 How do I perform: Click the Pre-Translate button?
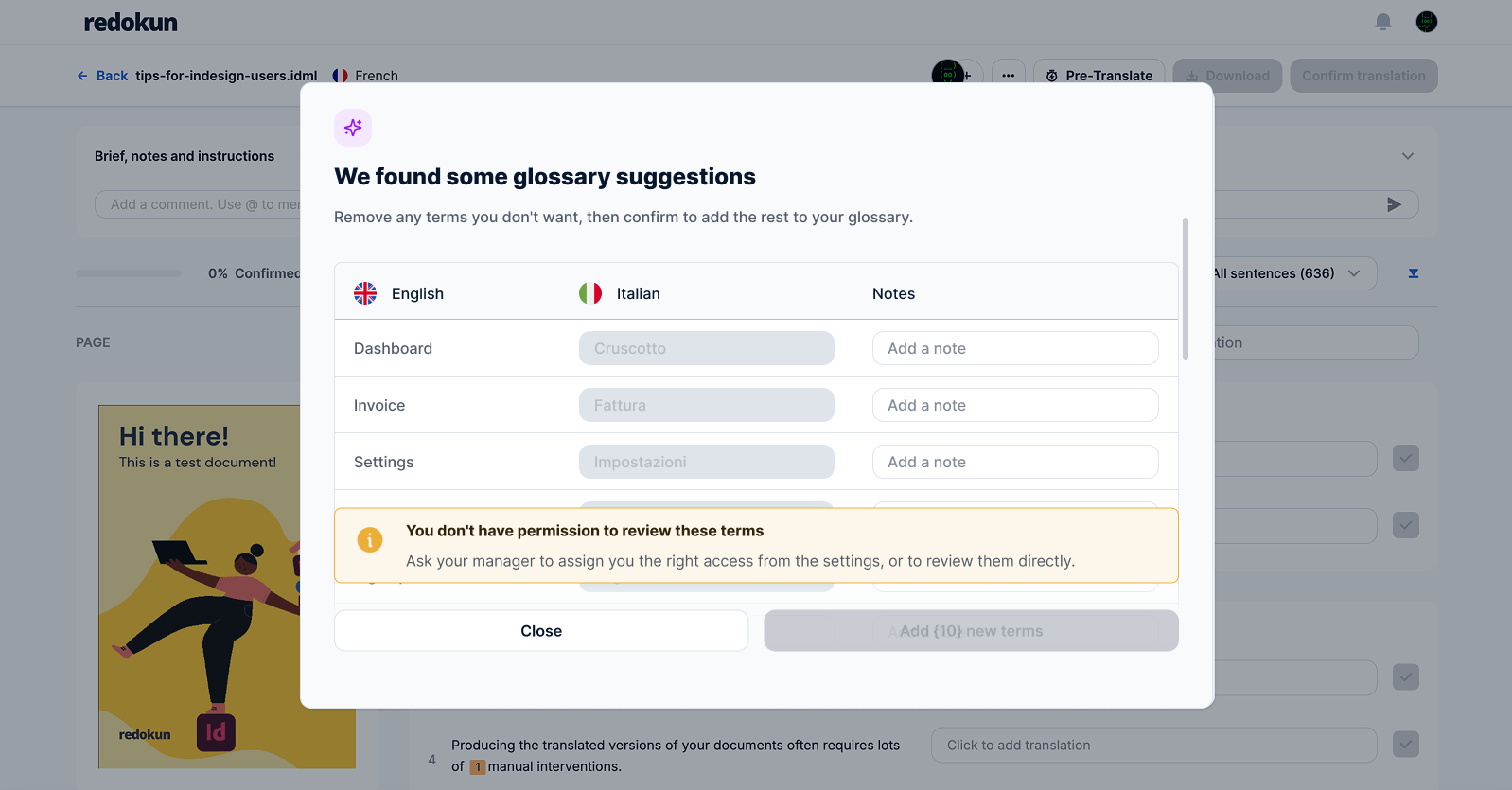coord(1099,76)
